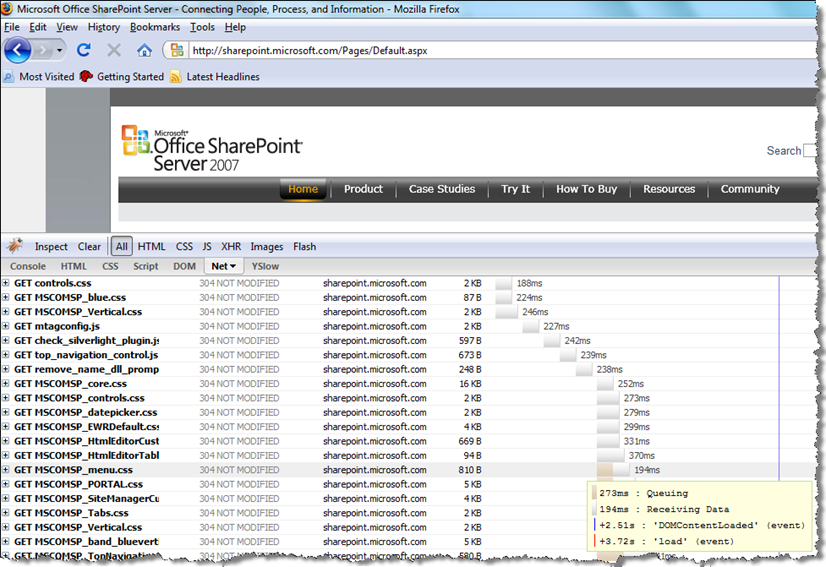Open the Product page link
The height and width of the screenshot is (567, 826).
pos(363,189)
